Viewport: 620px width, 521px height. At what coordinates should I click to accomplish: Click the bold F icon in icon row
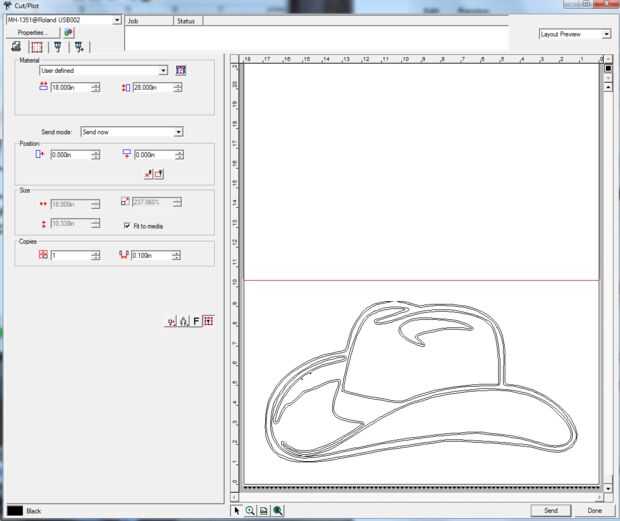196,321
